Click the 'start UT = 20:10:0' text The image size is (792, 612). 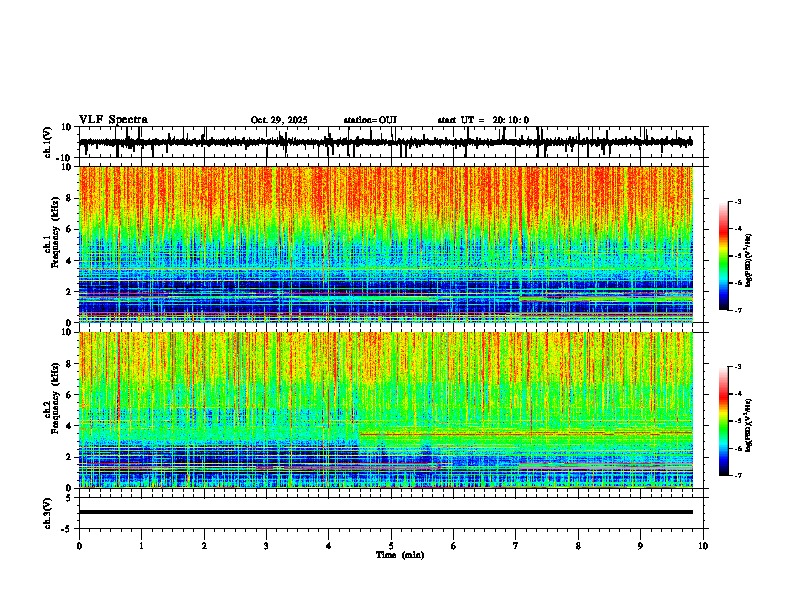[483, 120]
